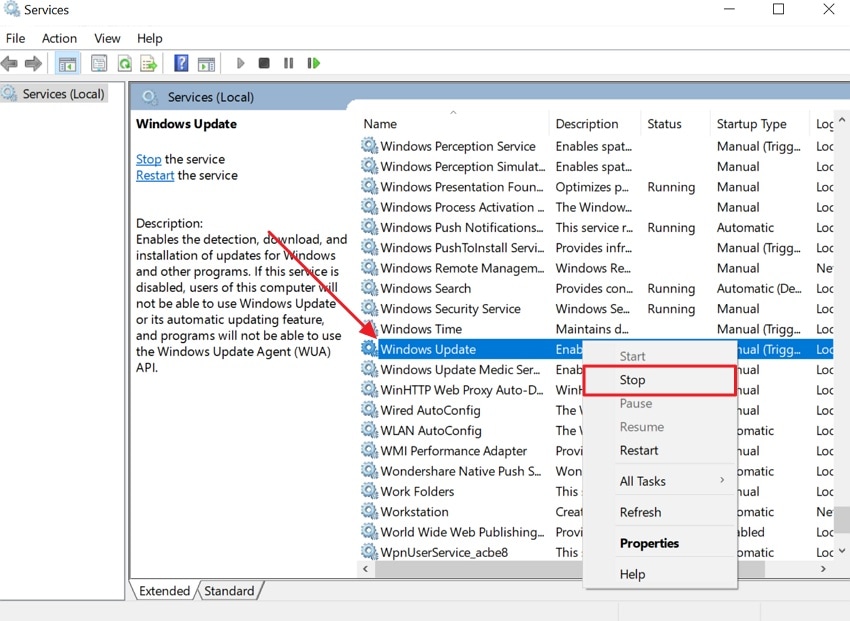Screen dimensions: 850x621
Task: Click the Pause Service toolbar icon
Action: 288,63
